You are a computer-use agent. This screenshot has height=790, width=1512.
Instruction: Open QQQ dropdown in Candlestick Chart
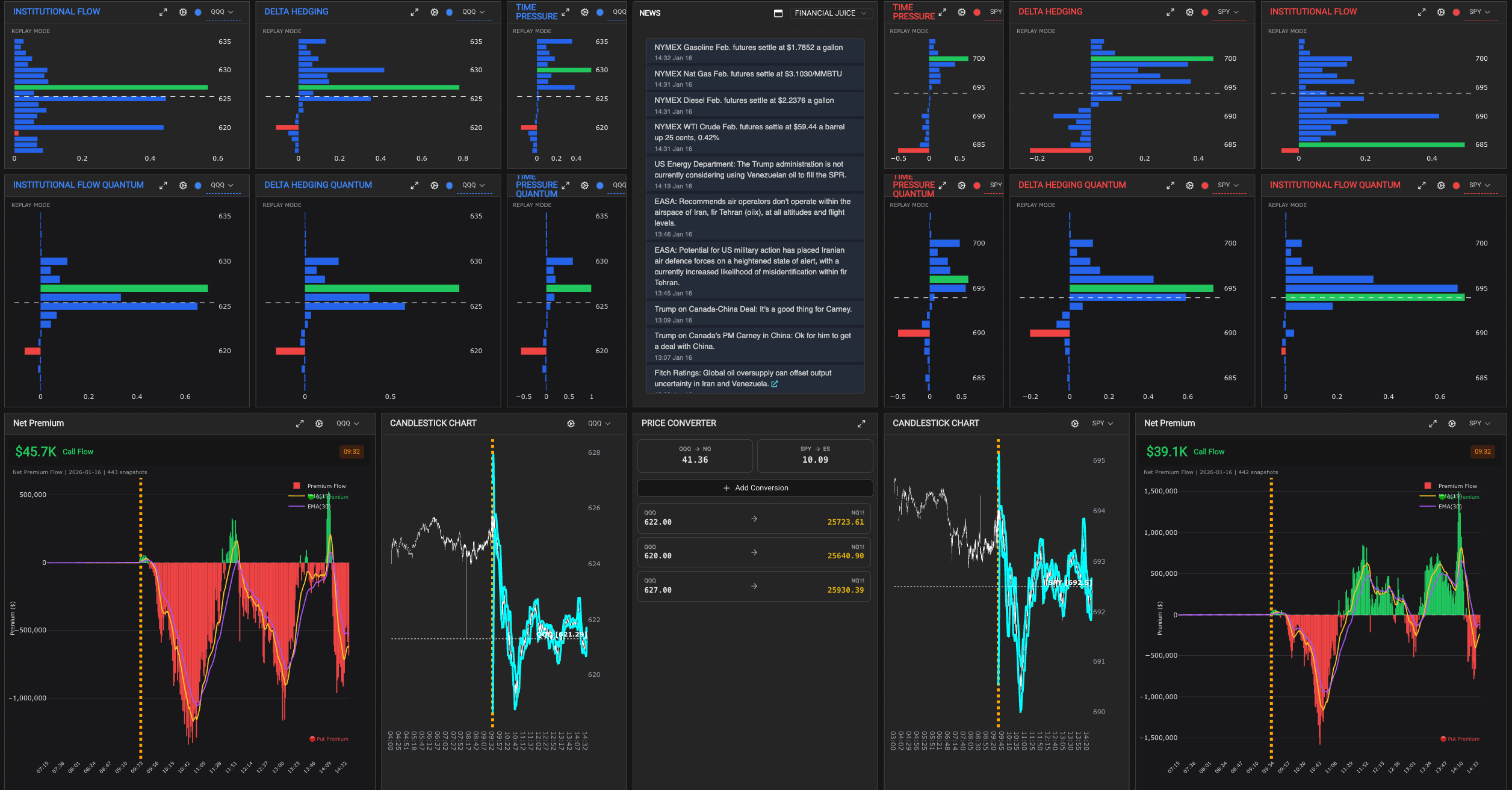point(600,424)
